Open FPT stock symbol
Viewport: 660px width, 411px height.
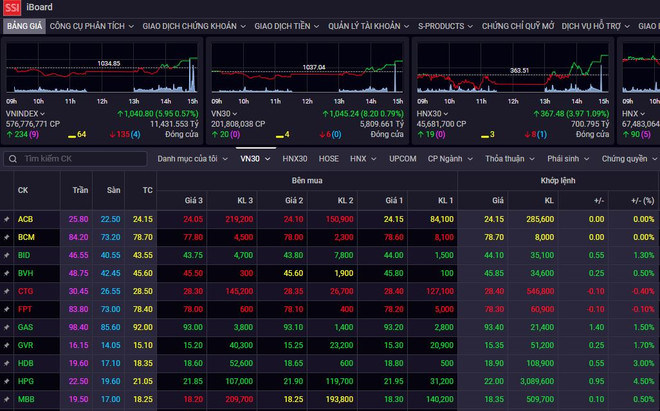click(x=25, y=310)
